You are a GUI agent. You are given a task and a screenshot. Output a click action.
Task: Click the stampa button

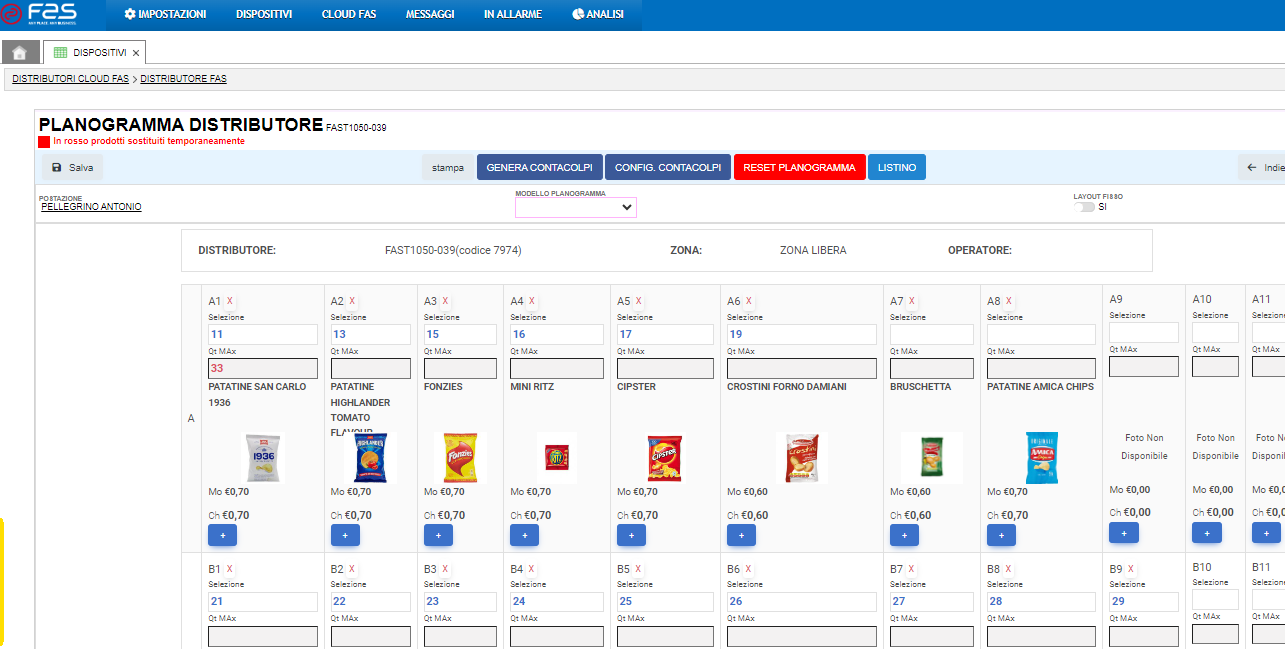448,168
